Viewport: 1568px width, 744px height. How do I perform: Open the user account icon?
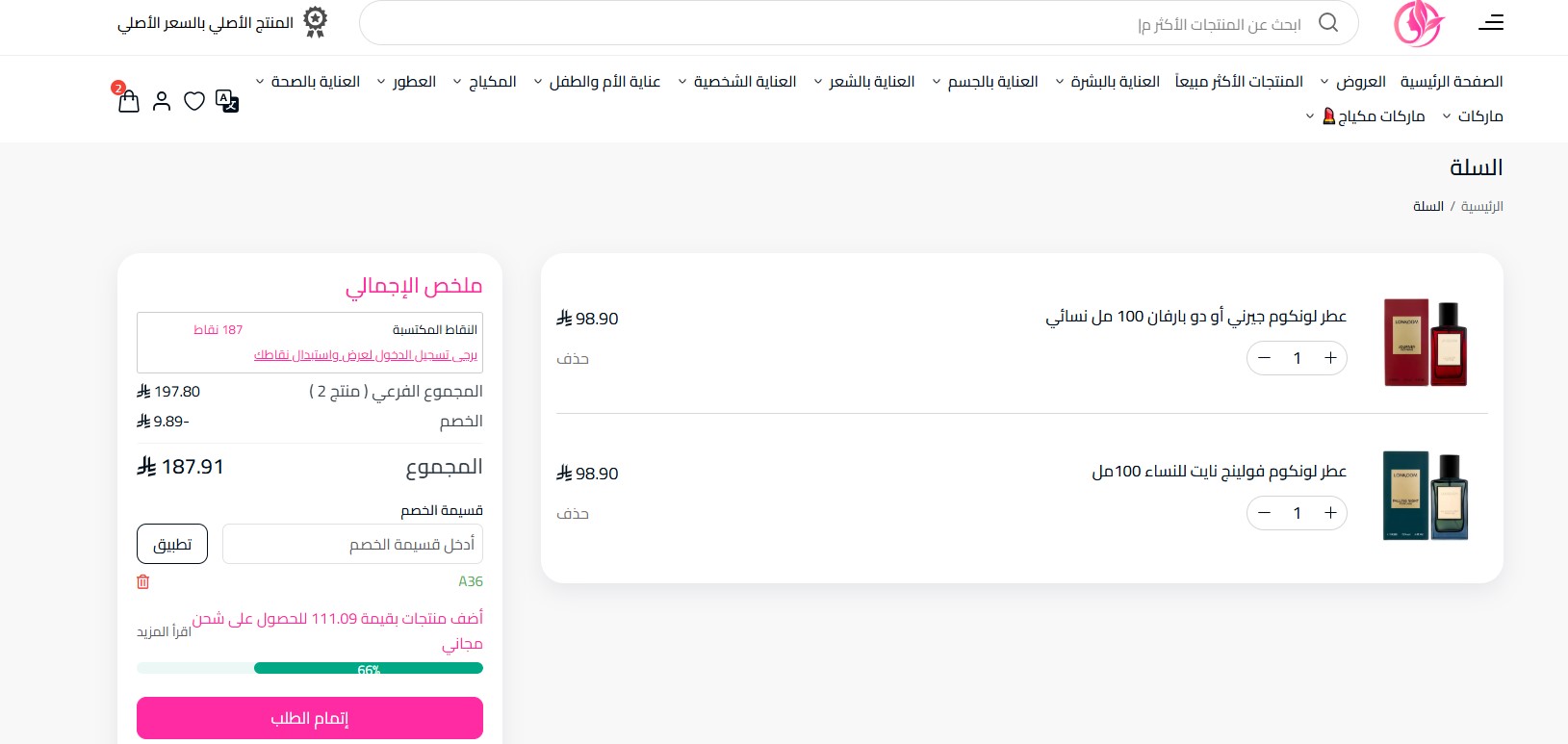point(162,101)
